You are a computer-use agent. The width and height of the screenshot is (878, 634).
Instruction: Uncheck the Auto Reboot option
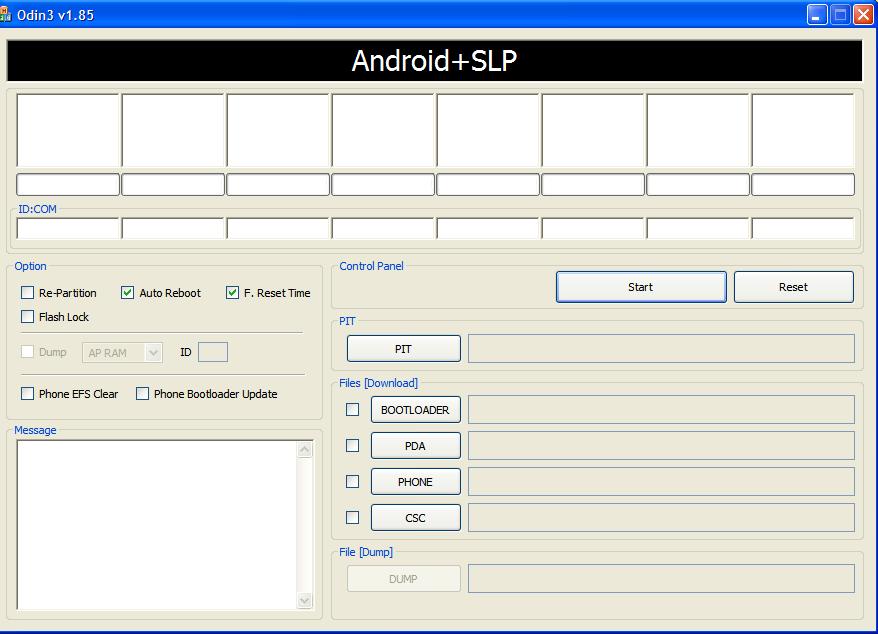[128, 292]
